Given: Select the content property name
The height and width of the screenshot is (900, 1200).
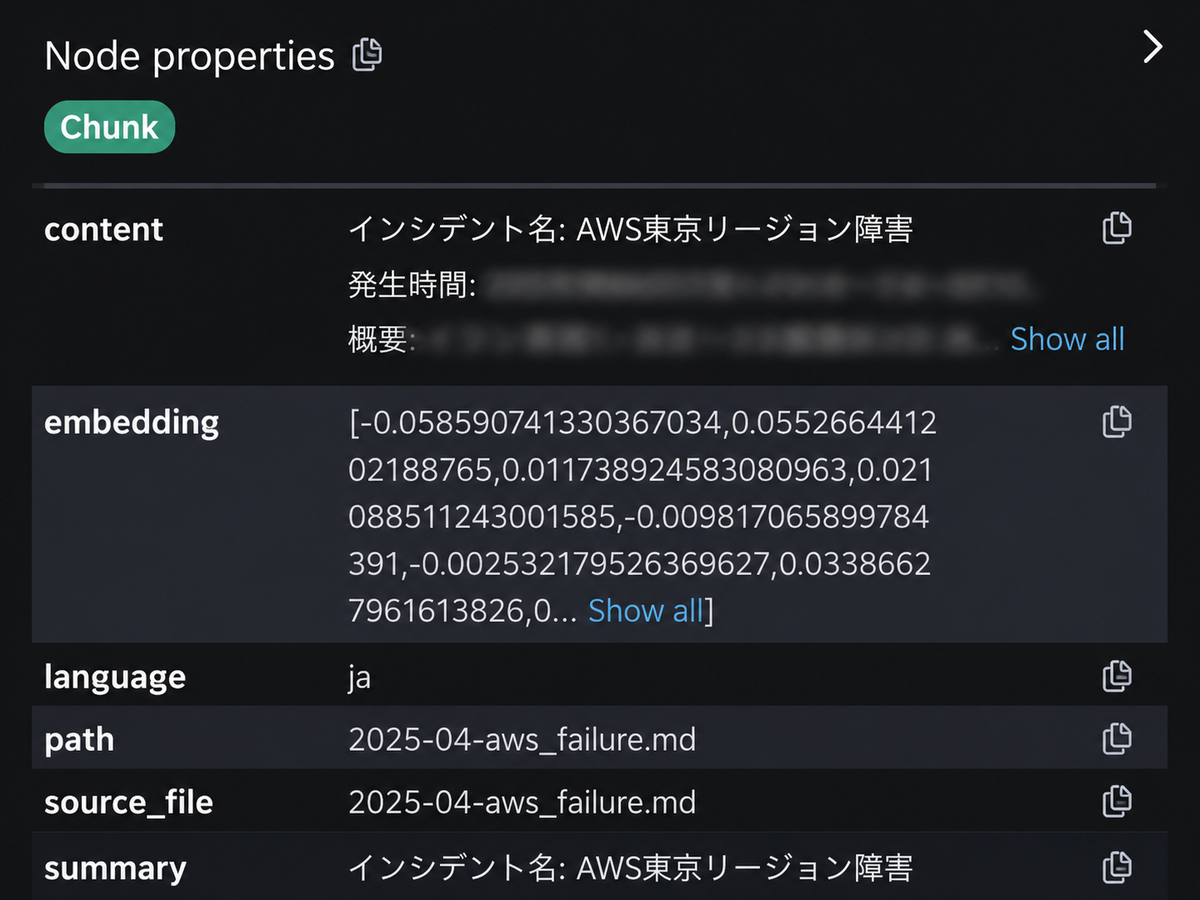Looking at the screenshot, I should 104,229.
